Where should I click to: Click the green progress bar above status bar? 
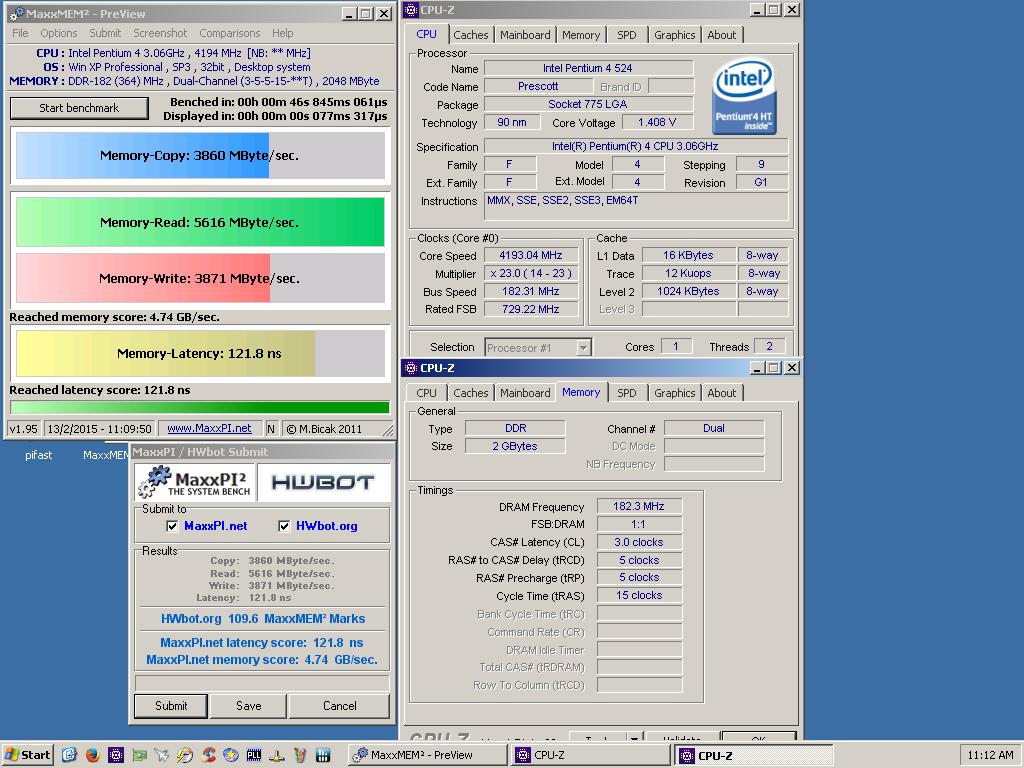click(200, 408)
